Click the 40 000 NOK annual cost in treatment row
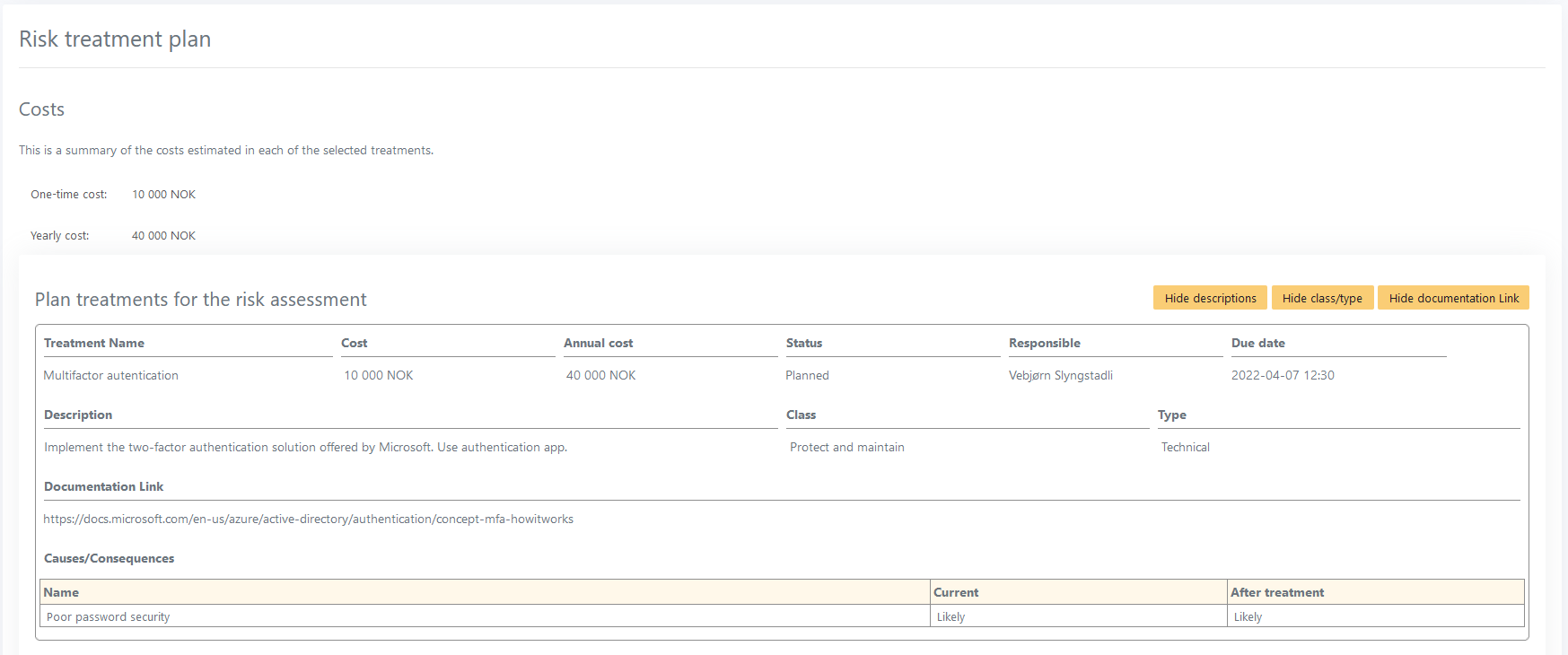 [600, 375]
